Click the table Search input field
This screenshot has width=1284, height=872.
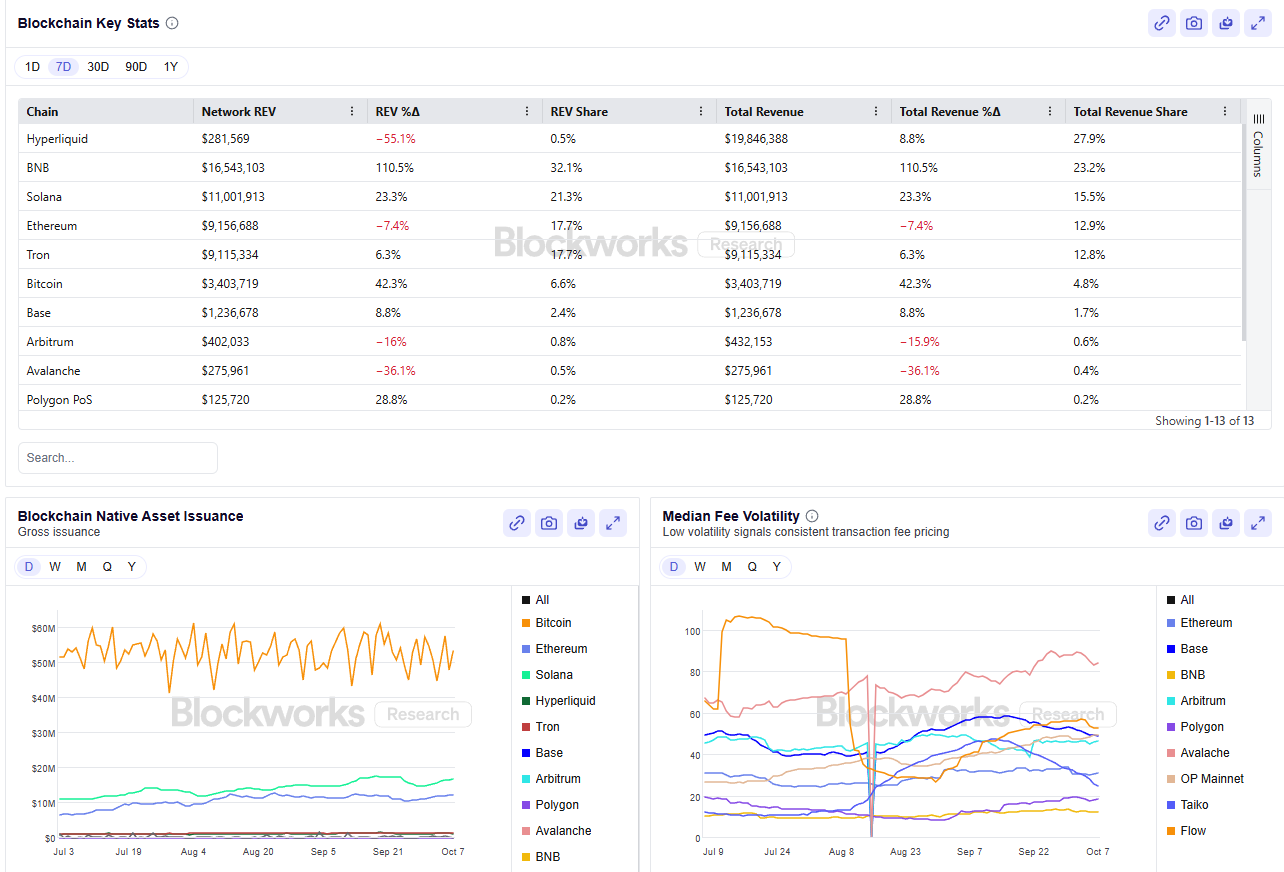click(x=118, y=458)
